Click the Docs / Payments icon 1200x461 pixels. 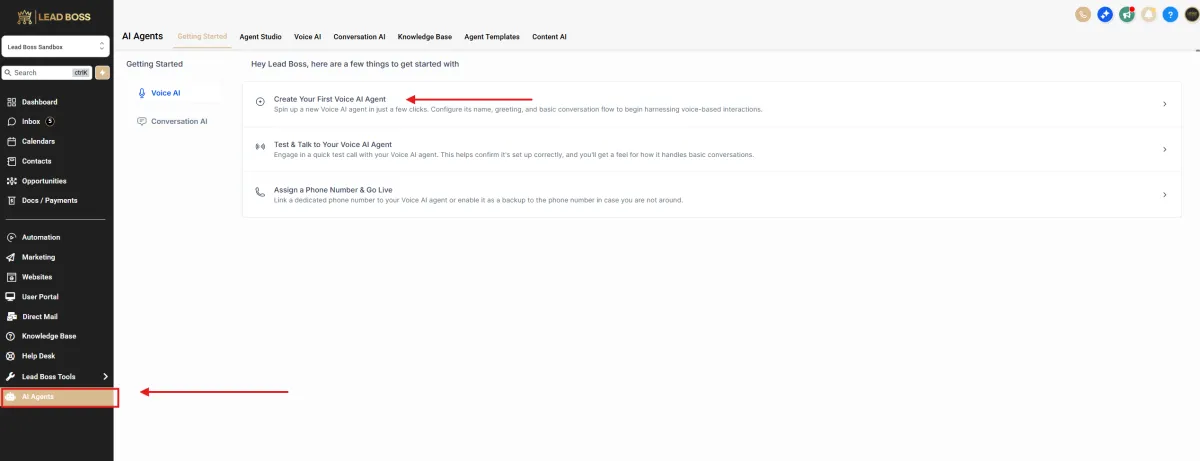[11, 200]
